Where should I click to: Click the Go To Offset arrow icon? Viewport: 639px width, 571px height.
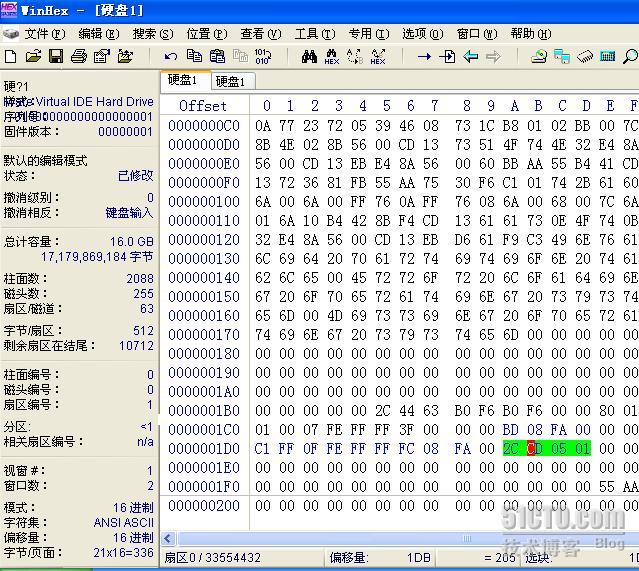(424, 56)
